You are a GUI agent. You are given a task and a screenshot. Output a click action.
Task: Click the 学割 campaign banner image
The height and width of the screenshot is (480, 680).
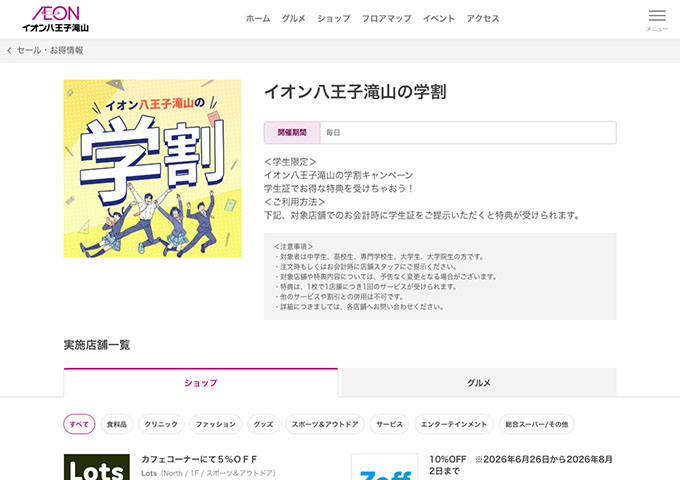click(152, 169)
